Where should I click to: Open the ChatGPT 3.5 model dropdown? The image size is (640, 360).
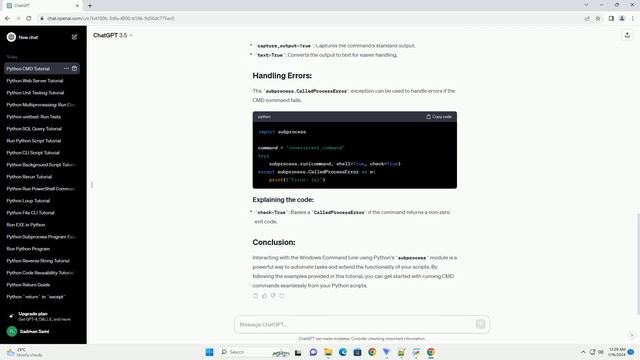113,36
